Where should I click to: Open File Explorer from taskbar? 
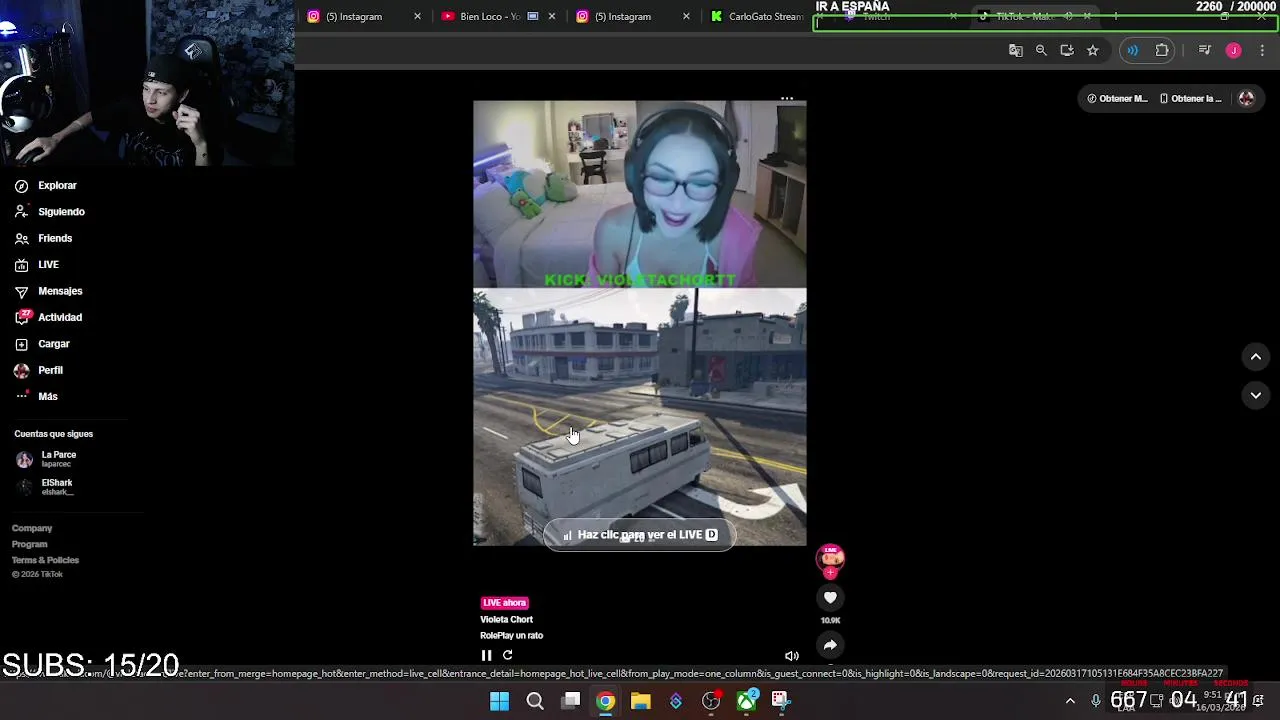click(x=641, y=701)
